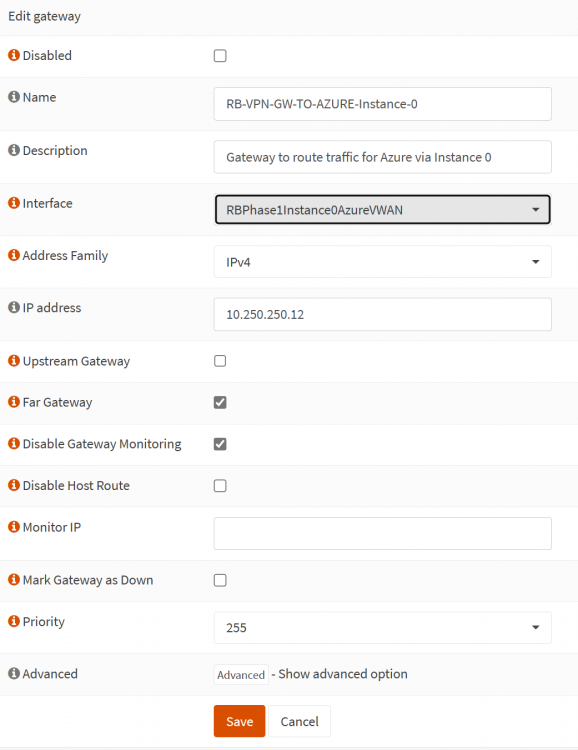Open the Priority 255 dropdown
This screenshot has height=750, width=578.
point(382,627)
